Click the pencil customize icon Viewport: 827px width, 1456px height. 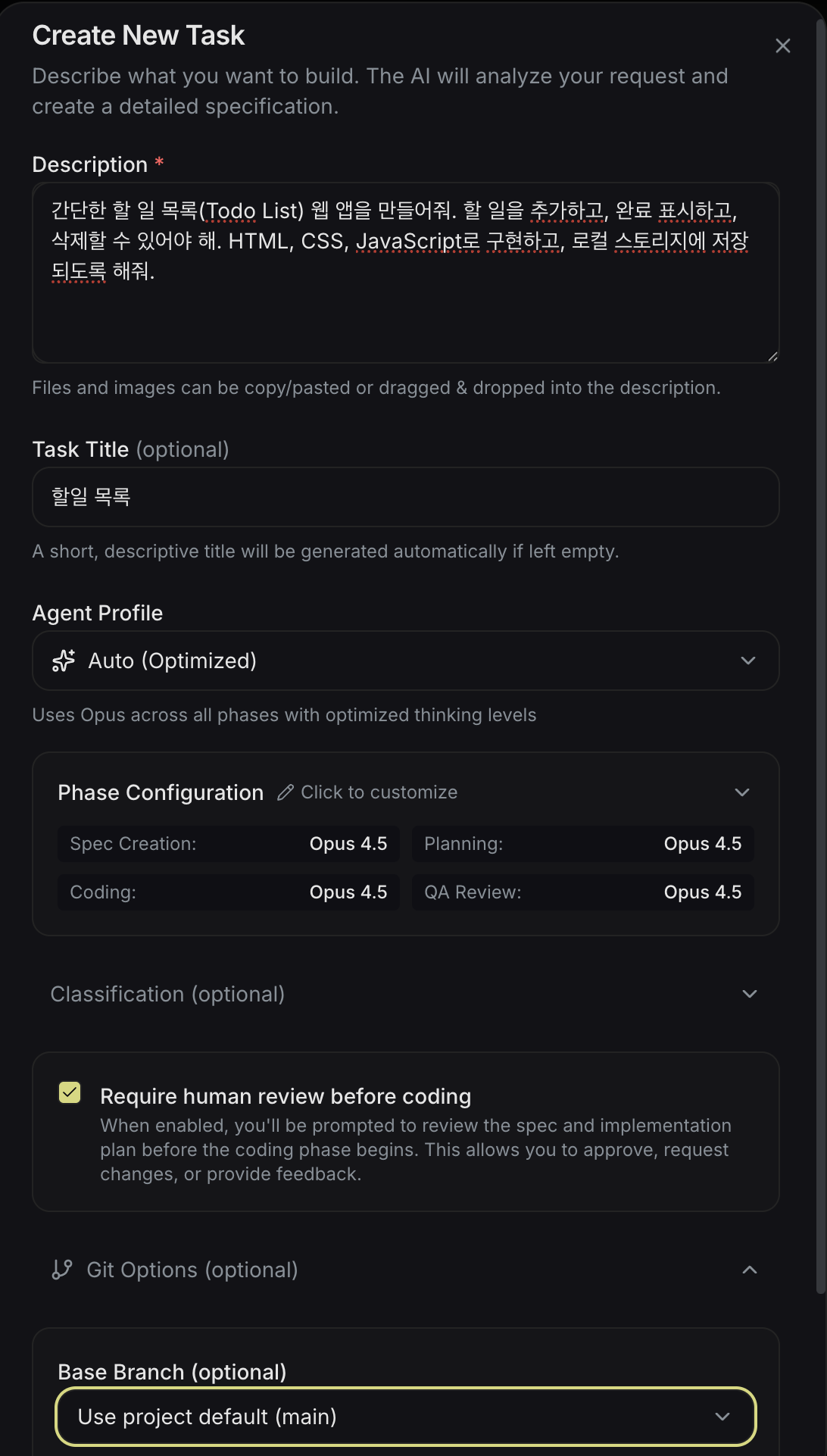coord(286,792)
